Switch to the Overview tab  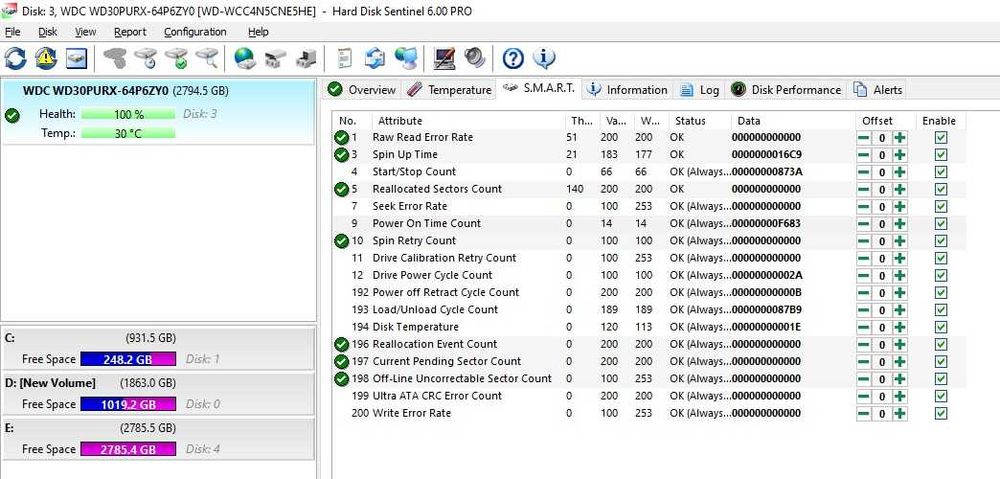(x=362, y=90)
